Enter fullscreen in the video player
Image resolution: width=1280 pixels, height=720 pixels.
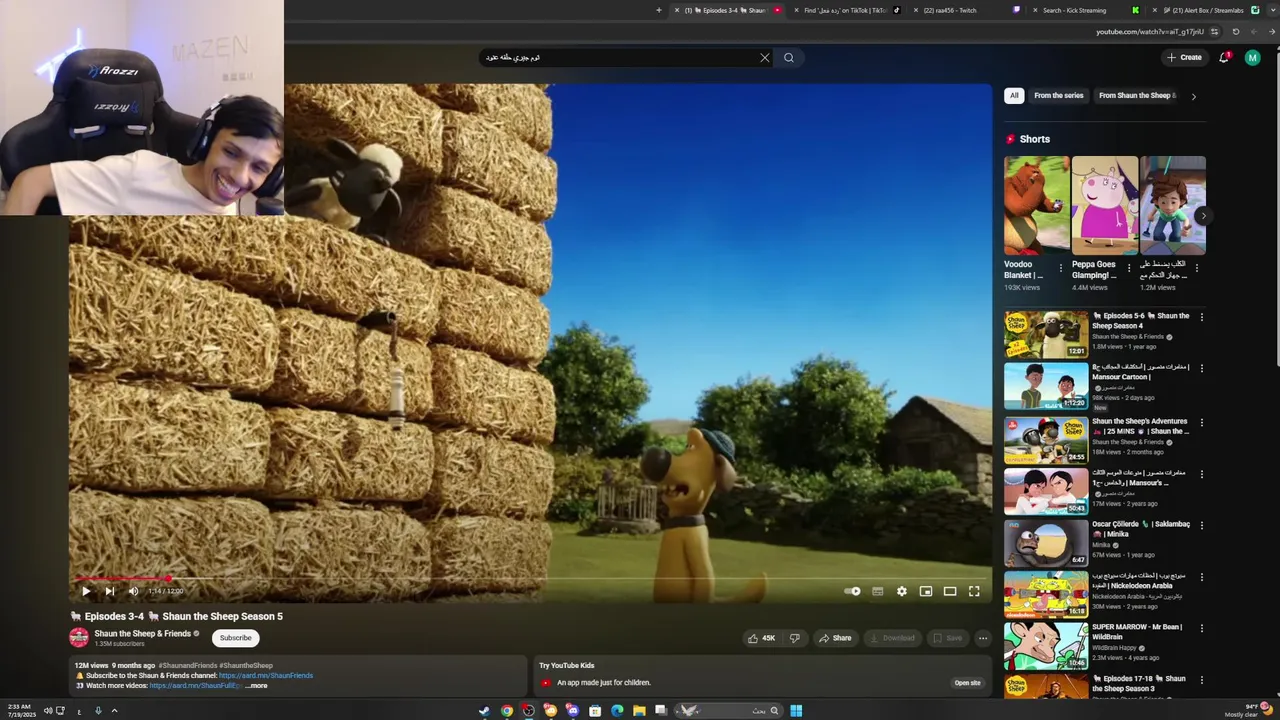974,591
